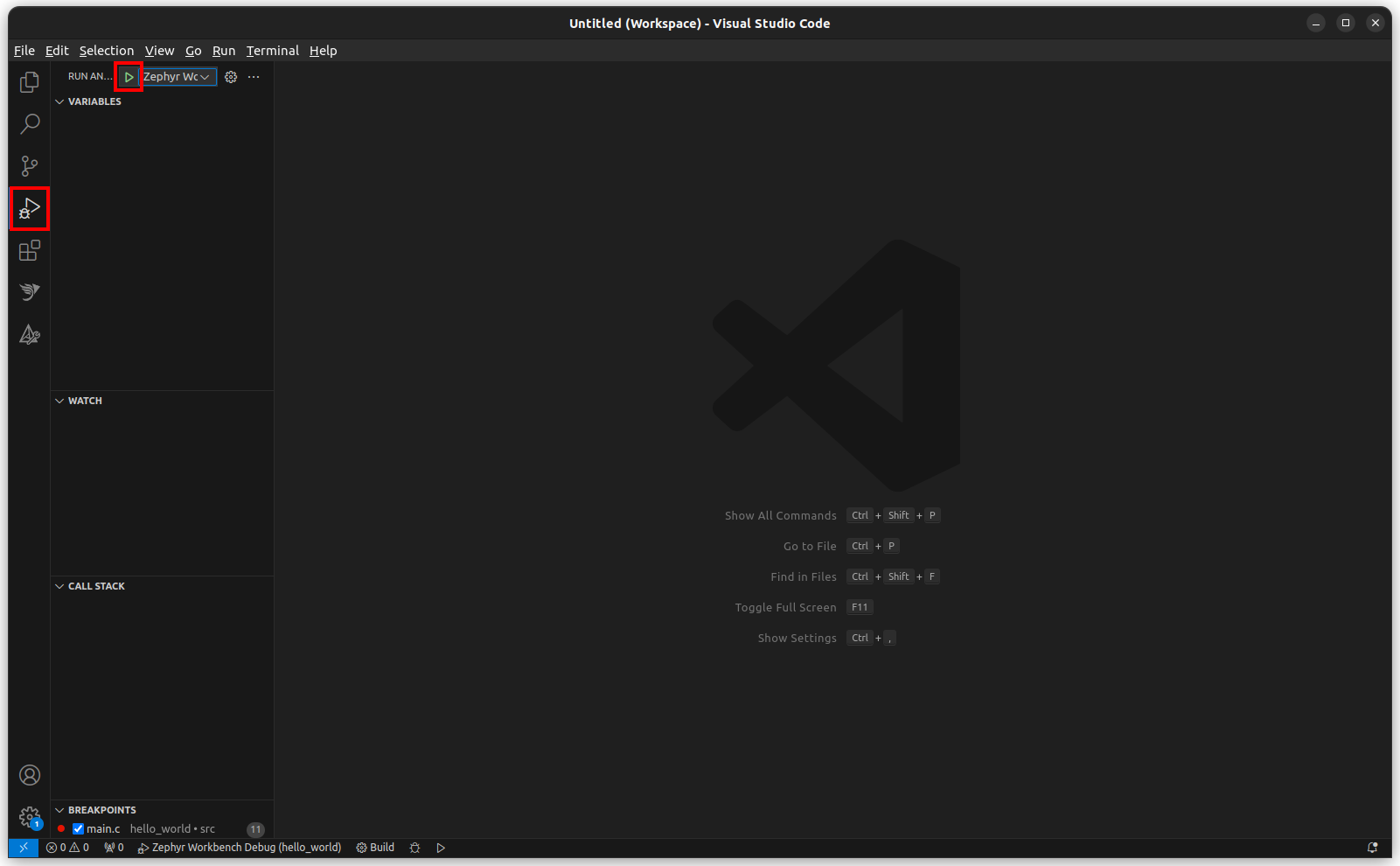Viewport: 1400px width, 866px height.
Task: Open the Zephyr Workbench sidebar icon
Action: tap(29, 291)
